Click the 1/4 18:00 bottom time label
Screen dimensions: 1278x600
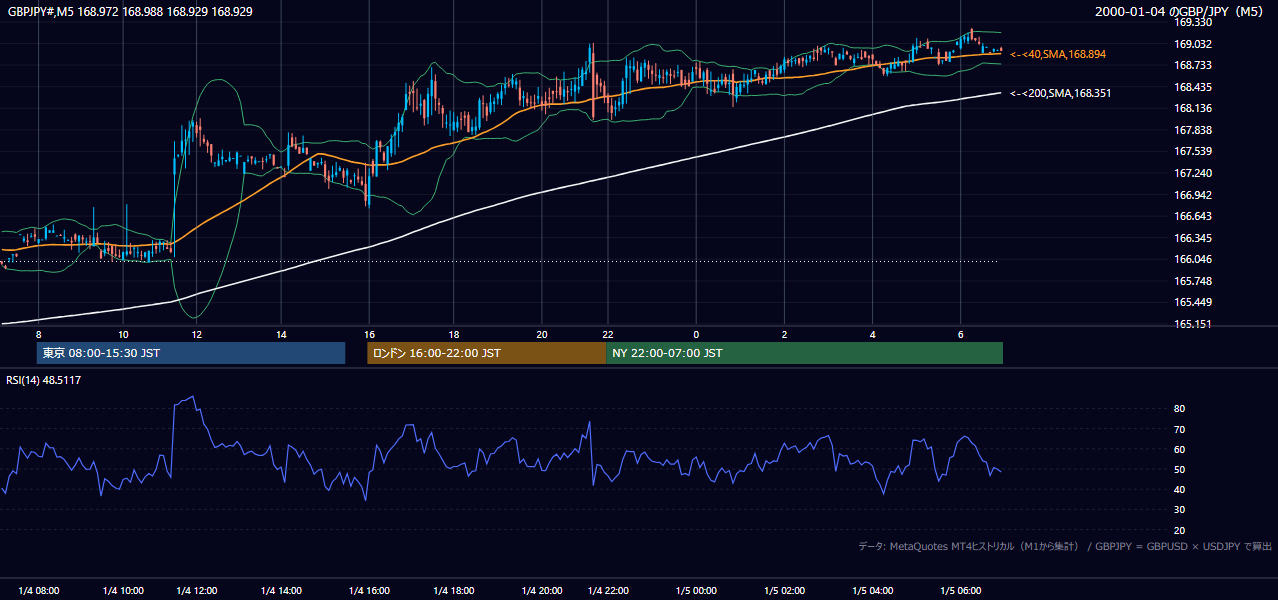click(x=454, y=590)
